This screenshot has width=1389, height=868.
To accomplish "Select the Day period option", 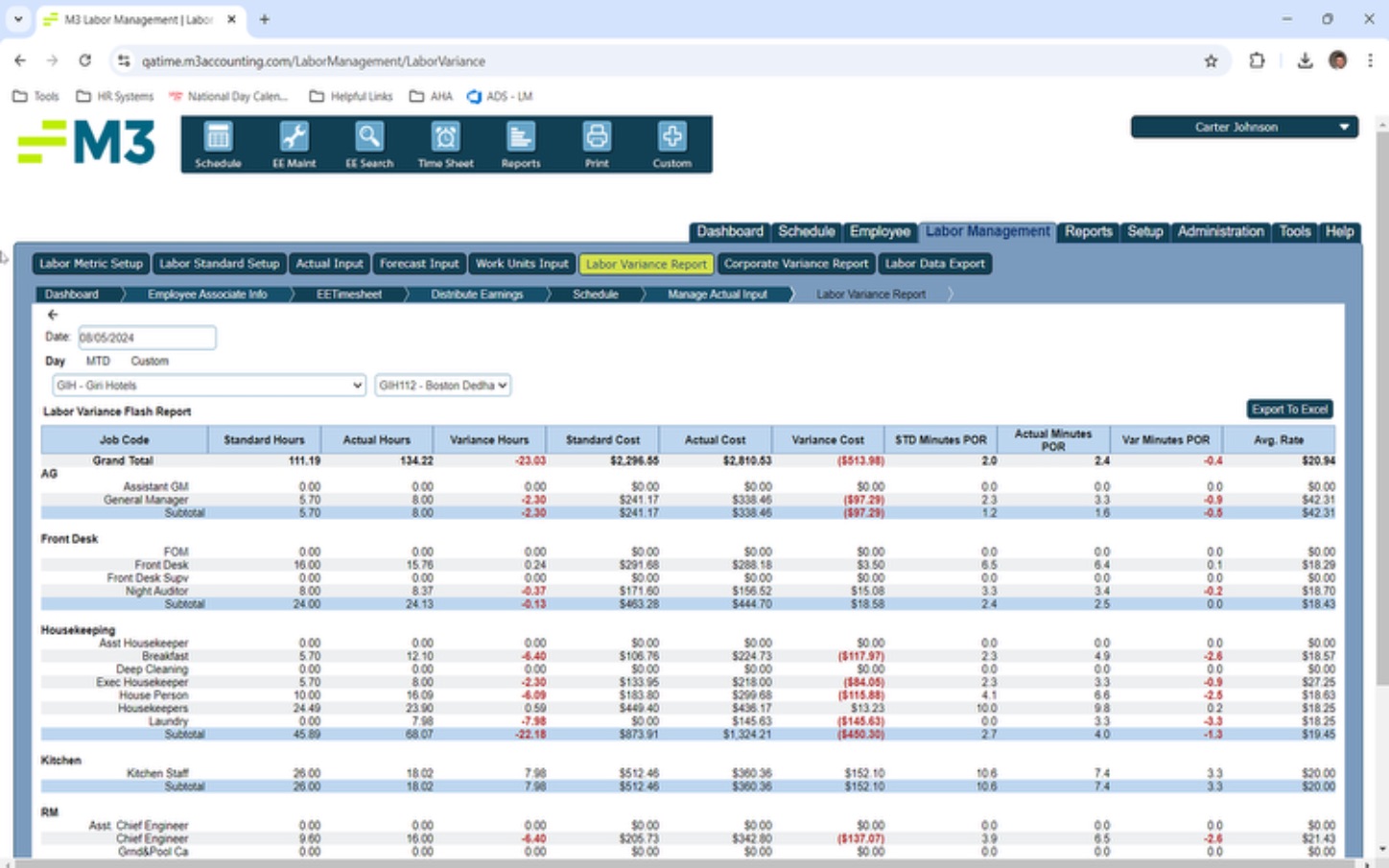I will pos(55,362).
